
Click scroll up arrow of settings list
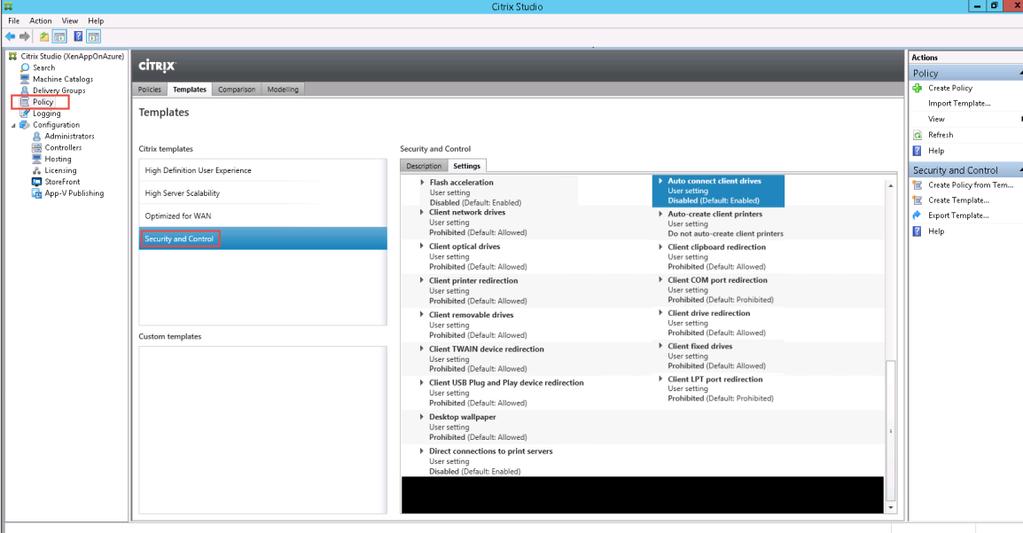pyautogui.click(x=891, y=186)
